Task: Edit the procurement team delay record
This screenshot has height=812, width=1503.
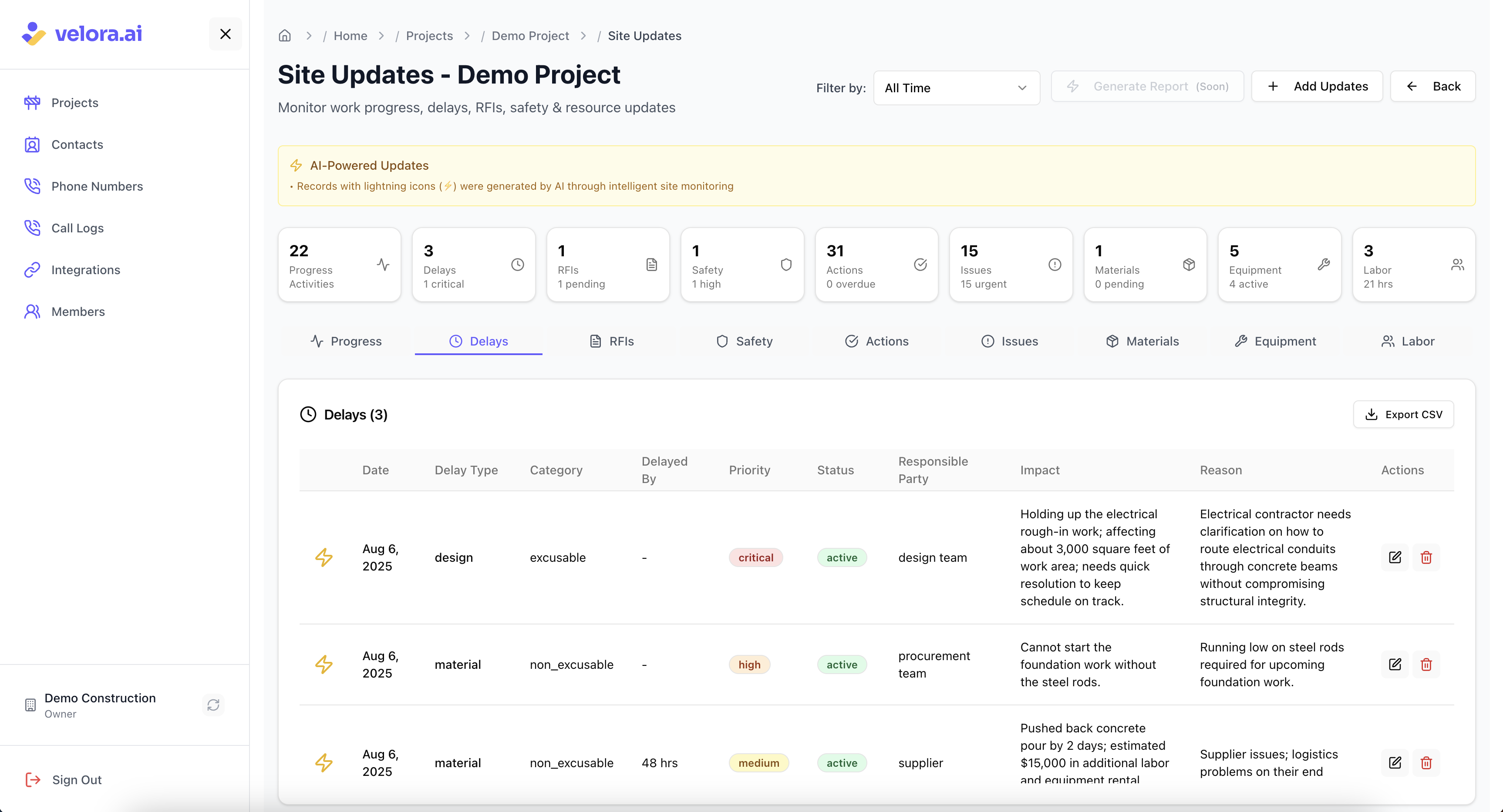Action: coord(1395,664)
